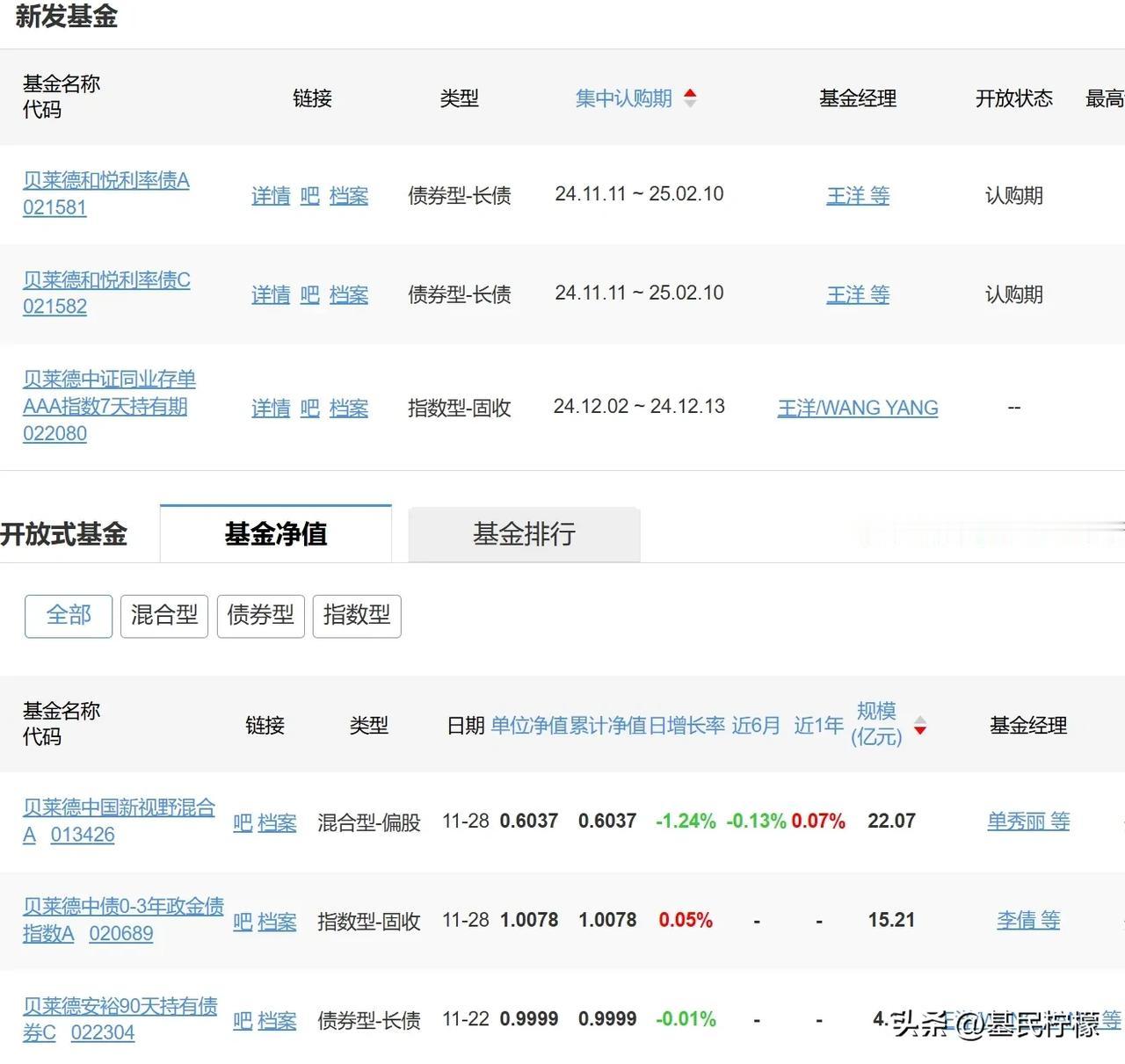Select 债券型 filter button

(260, 615)
